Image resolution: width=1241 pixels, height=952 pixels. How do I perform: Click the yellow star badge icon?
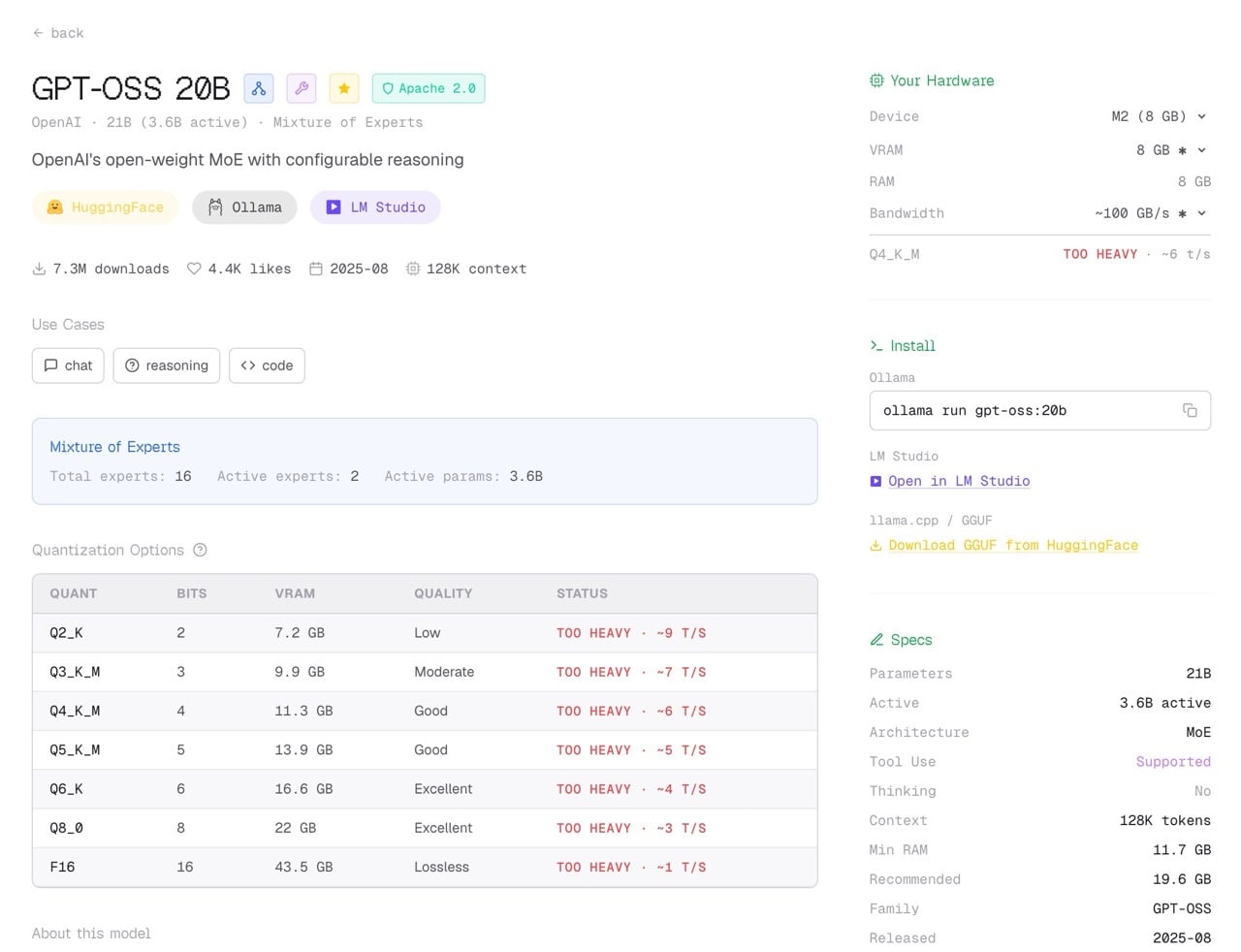point(344,88)
